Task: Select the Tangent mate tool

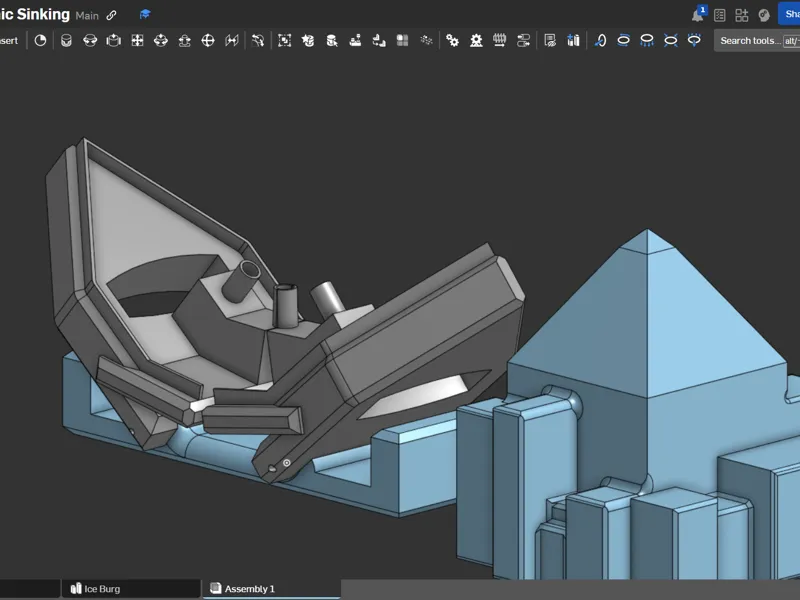Action: 258,40
